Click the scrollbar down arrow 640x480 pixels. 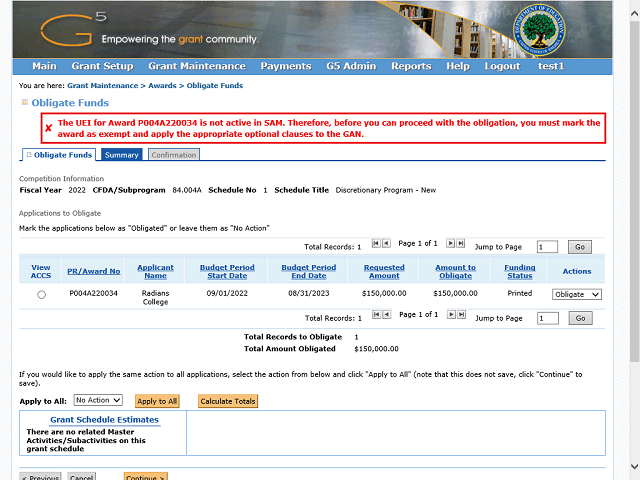click(634, 466)
